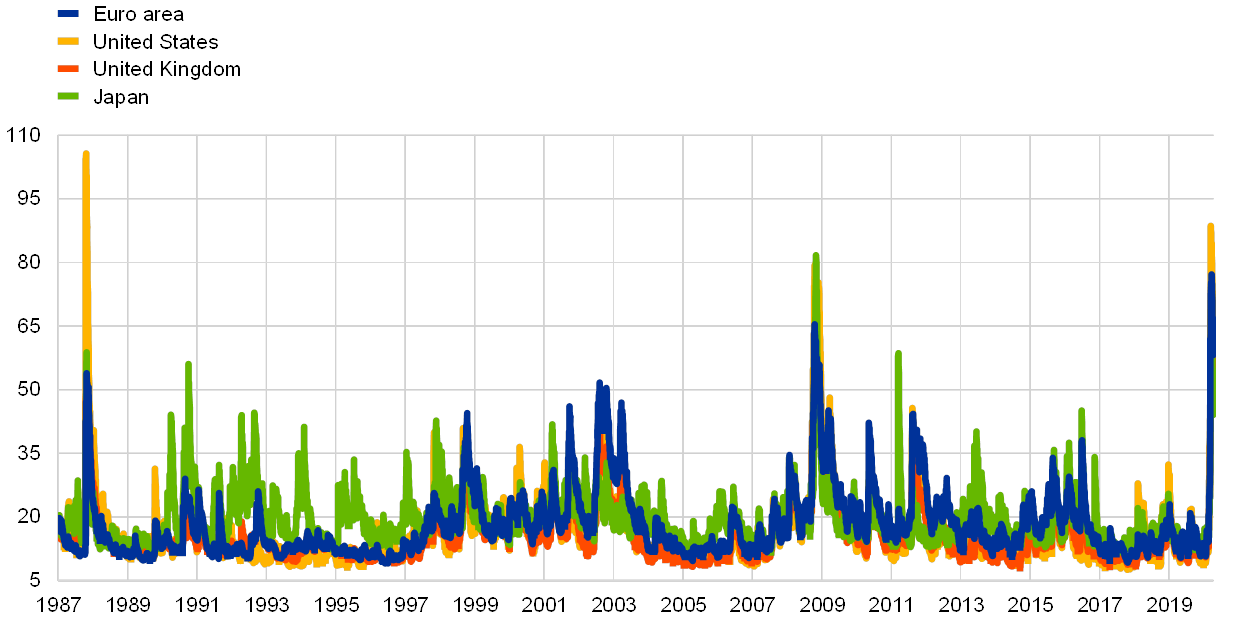This screenshot has height=626, width=1240.
Task: Toggle the Japan series legend label
Action: coord(120,97)
